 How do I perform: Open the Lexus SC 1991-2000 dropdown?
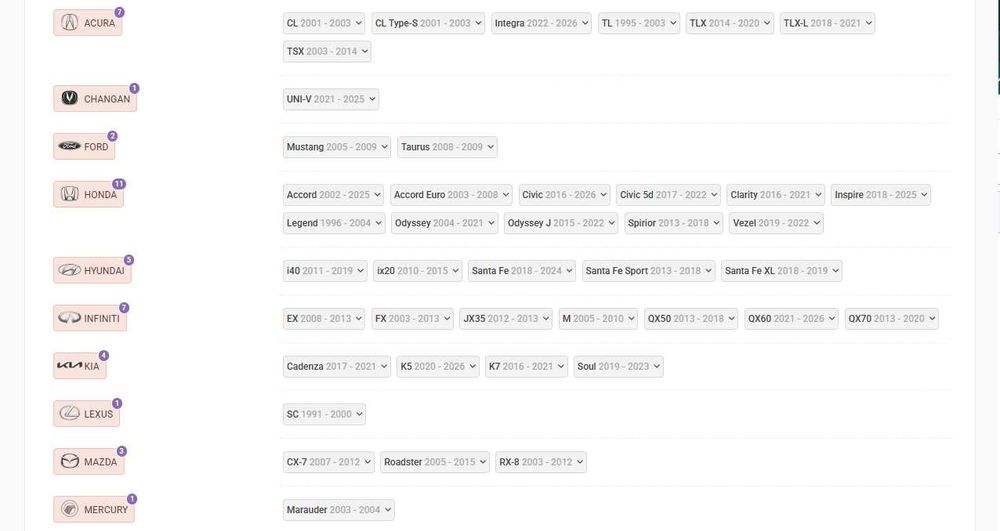click(x=325, y=414)
